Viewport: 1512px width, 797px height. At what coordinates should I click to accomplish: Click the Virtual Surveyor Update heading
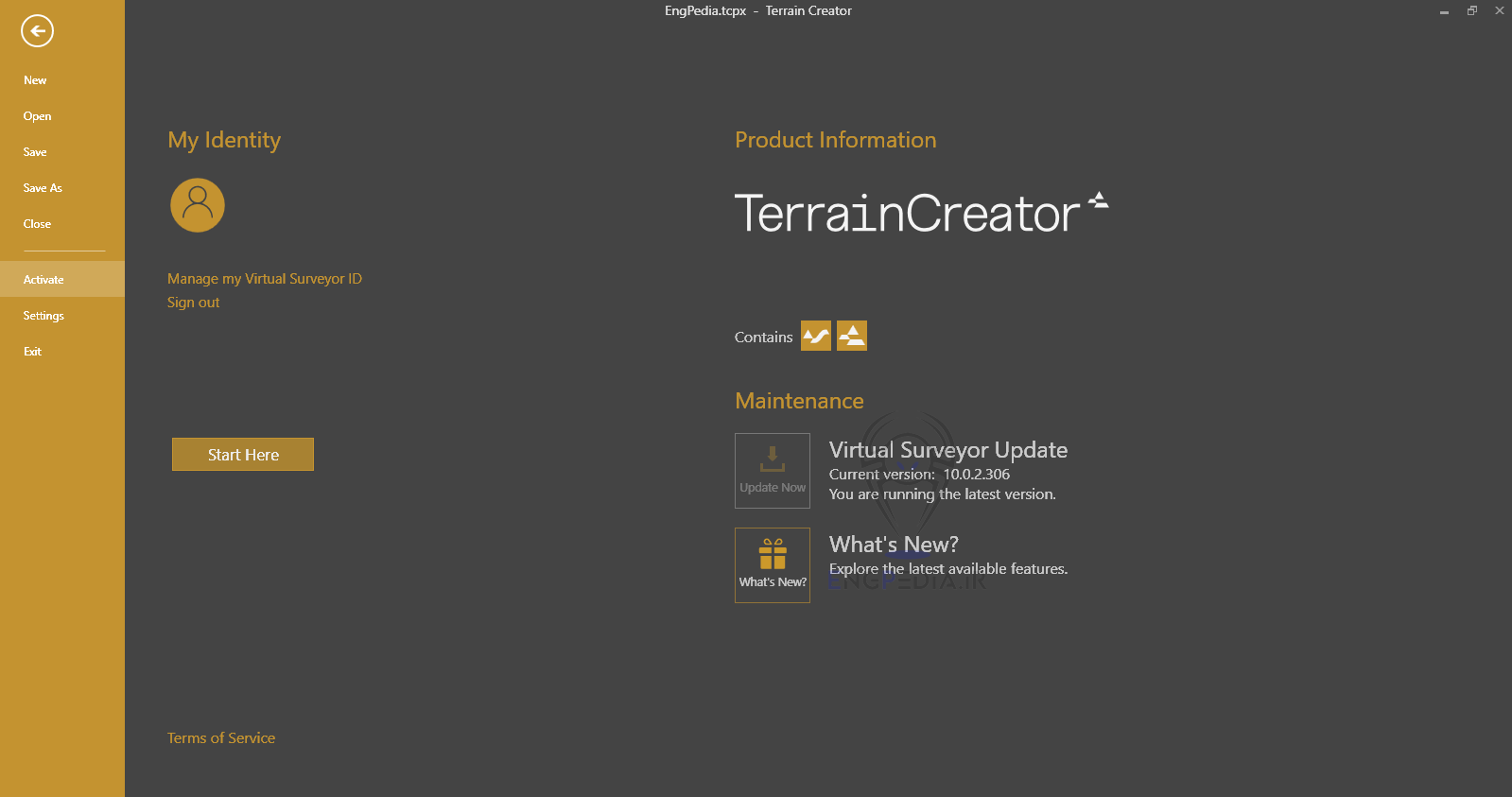(948, 450)
